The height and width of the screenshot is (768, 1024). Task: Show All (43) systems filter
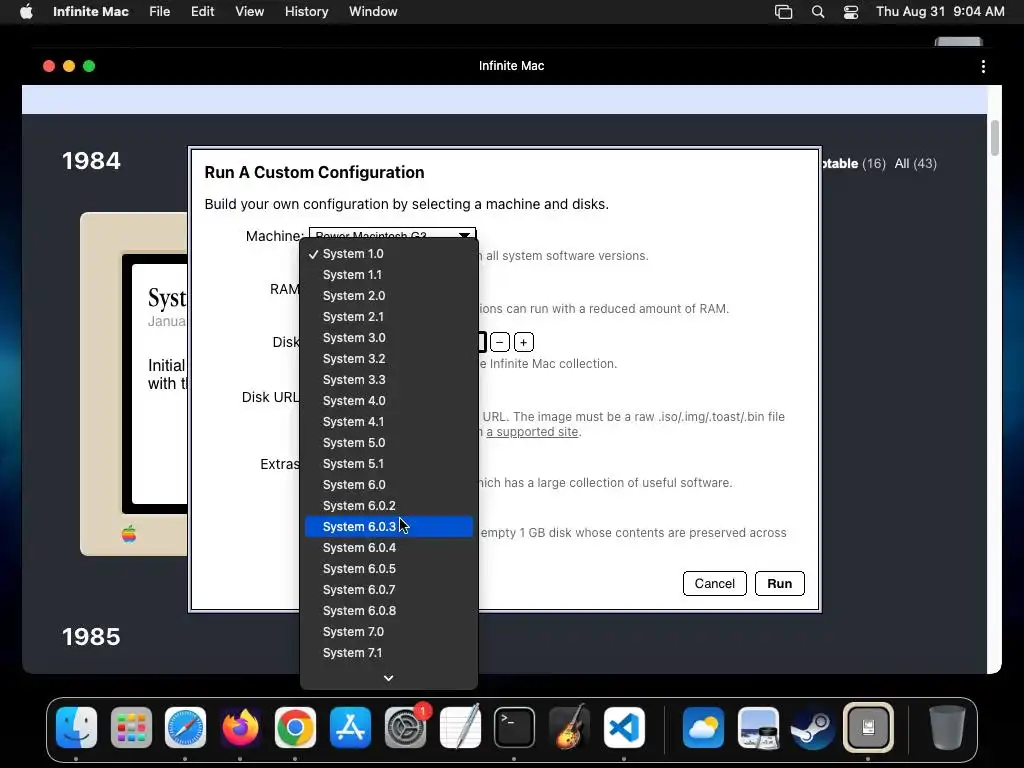[916, 163]
